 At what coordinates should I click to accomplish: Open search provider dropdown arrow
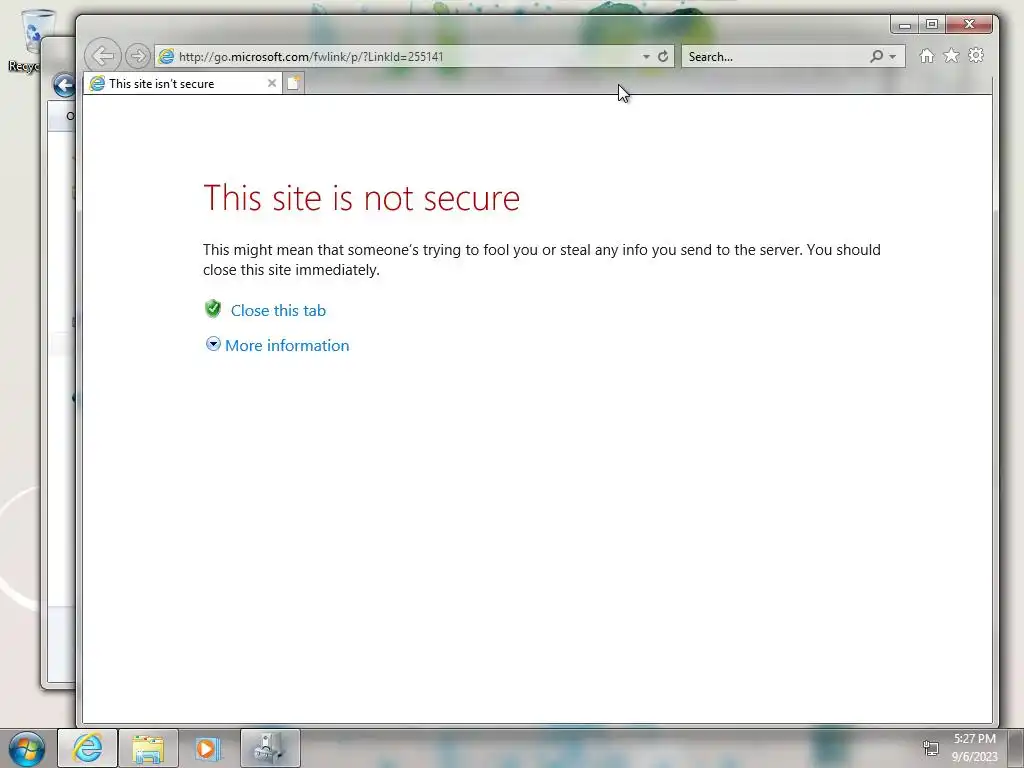893,57
